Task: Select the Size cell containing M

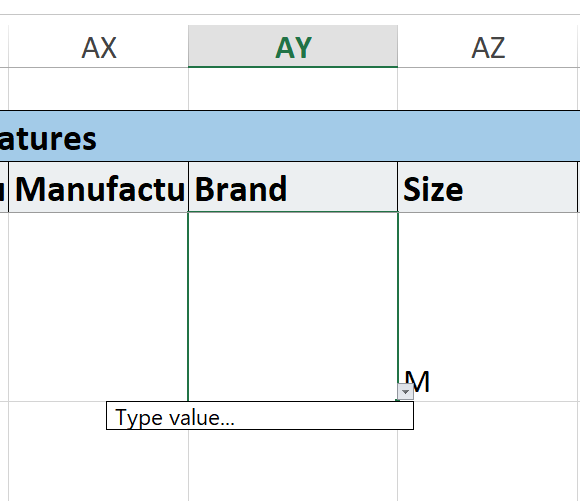Action: (488, 307)
